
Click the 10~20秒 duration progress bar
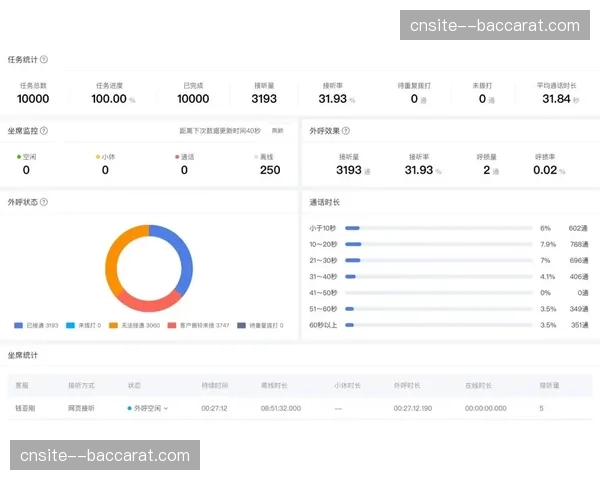pyautogui.click(x=437, y=244)
